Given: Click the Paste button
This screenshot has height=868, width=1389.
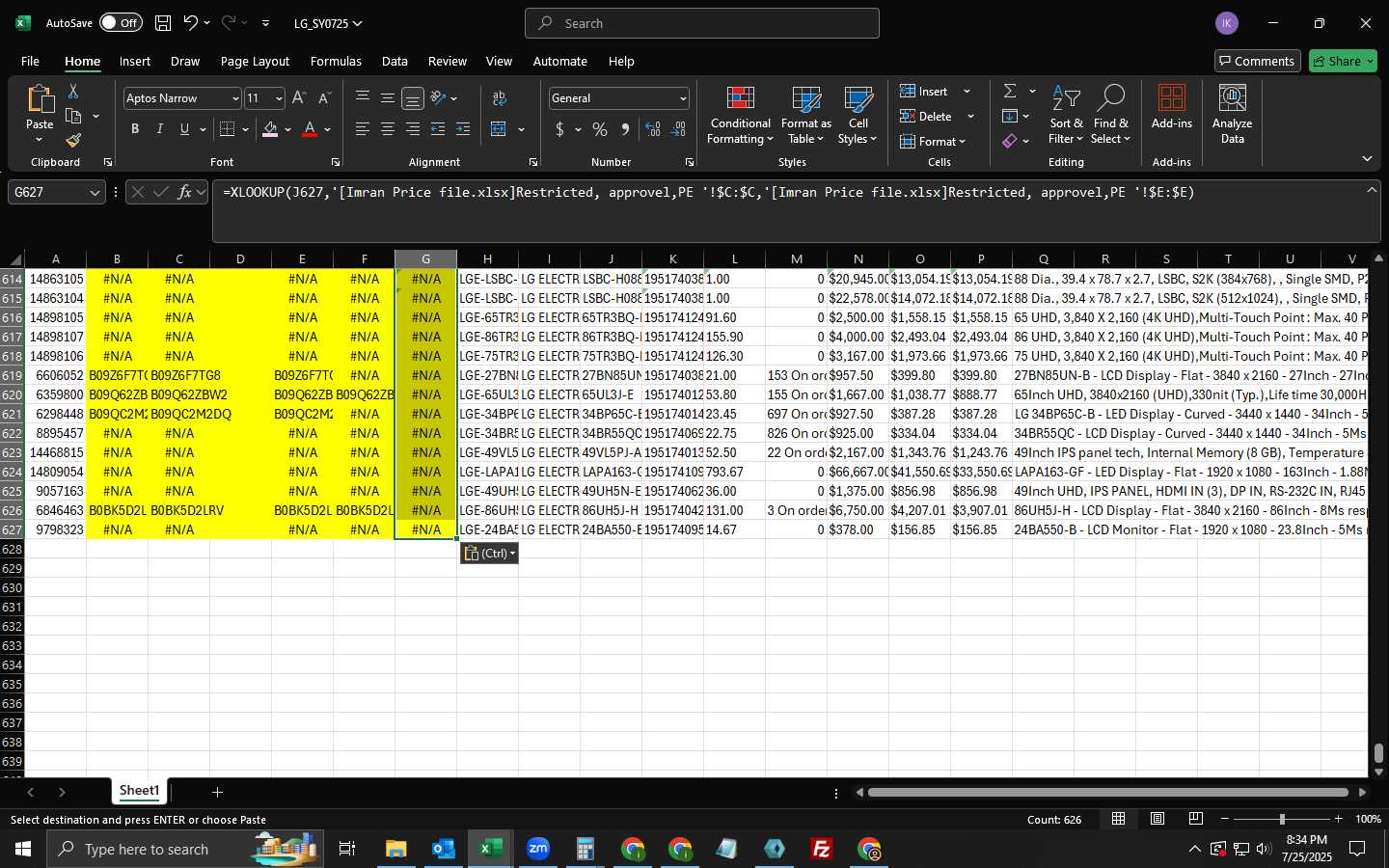Looking at the screenshot, I should (x=40, y=114).
